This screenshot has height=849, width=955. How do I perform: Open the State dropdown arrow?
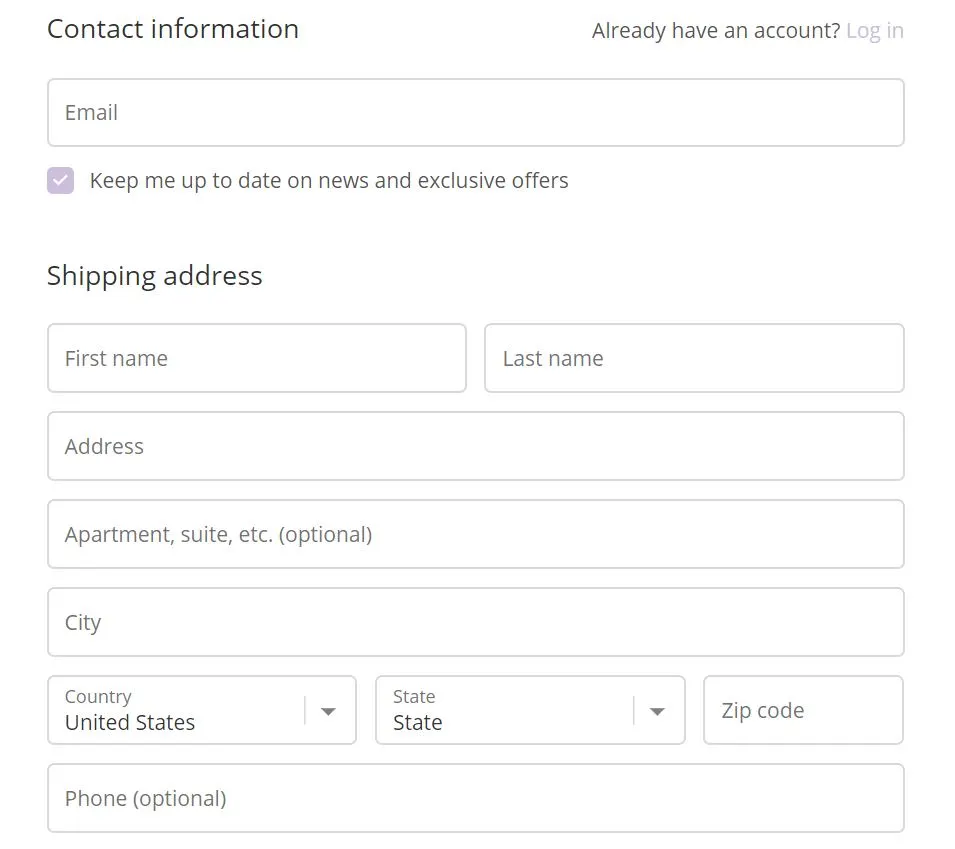pos(657,711)
